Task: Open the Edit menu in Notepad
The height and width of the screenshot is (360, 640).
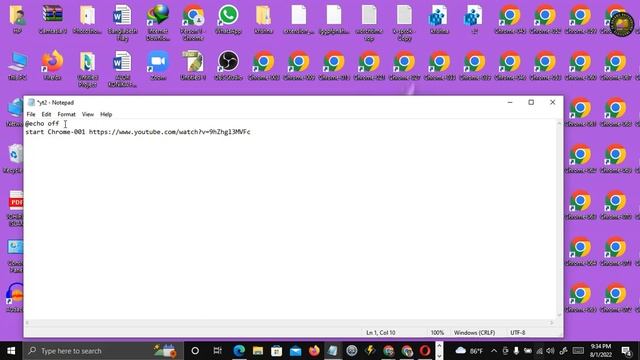Action: pyautogui.click(x=46, y=114)
